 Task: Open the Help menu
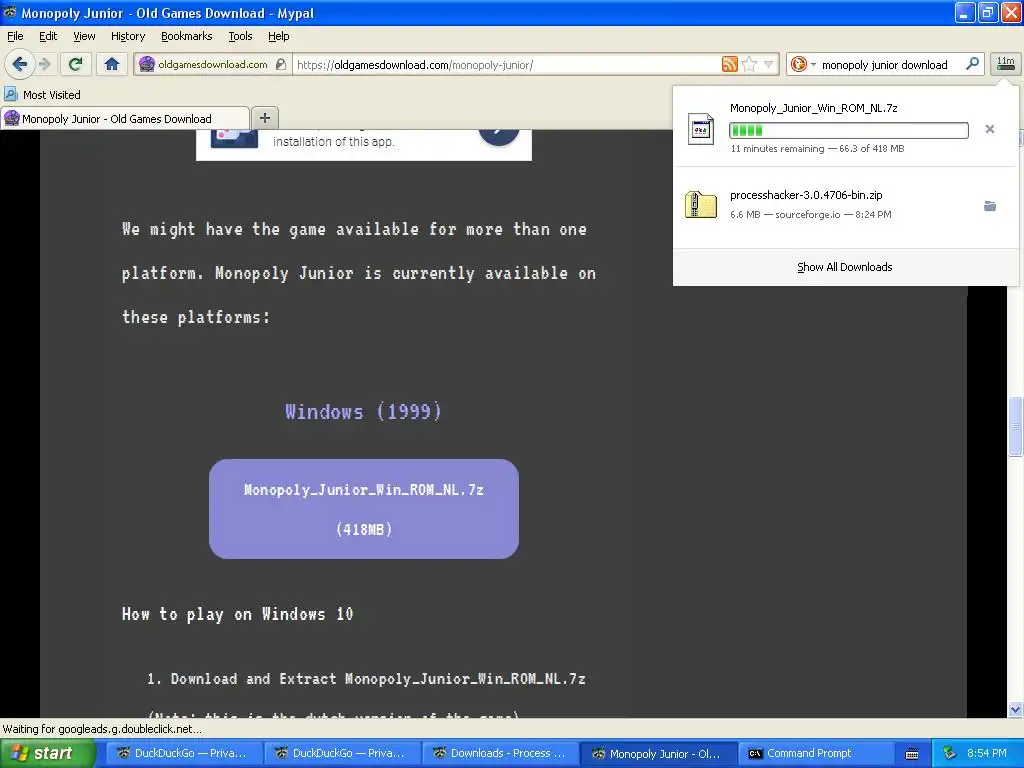(x=278, y=36)
